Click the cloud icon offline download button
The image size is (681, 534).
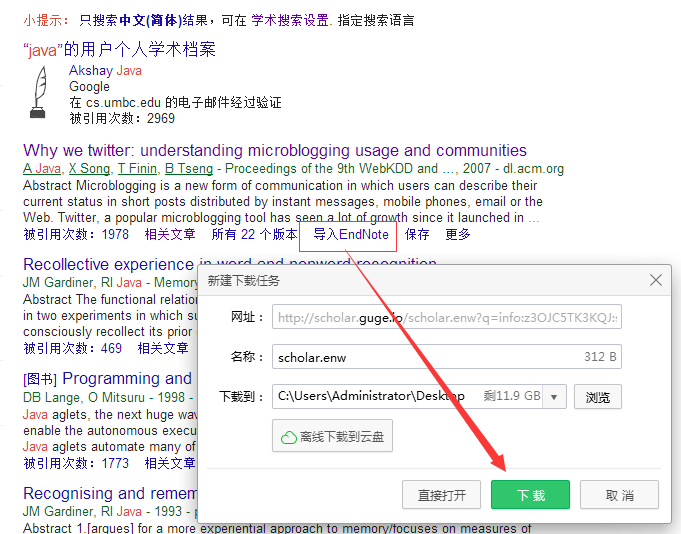(332, 436)
